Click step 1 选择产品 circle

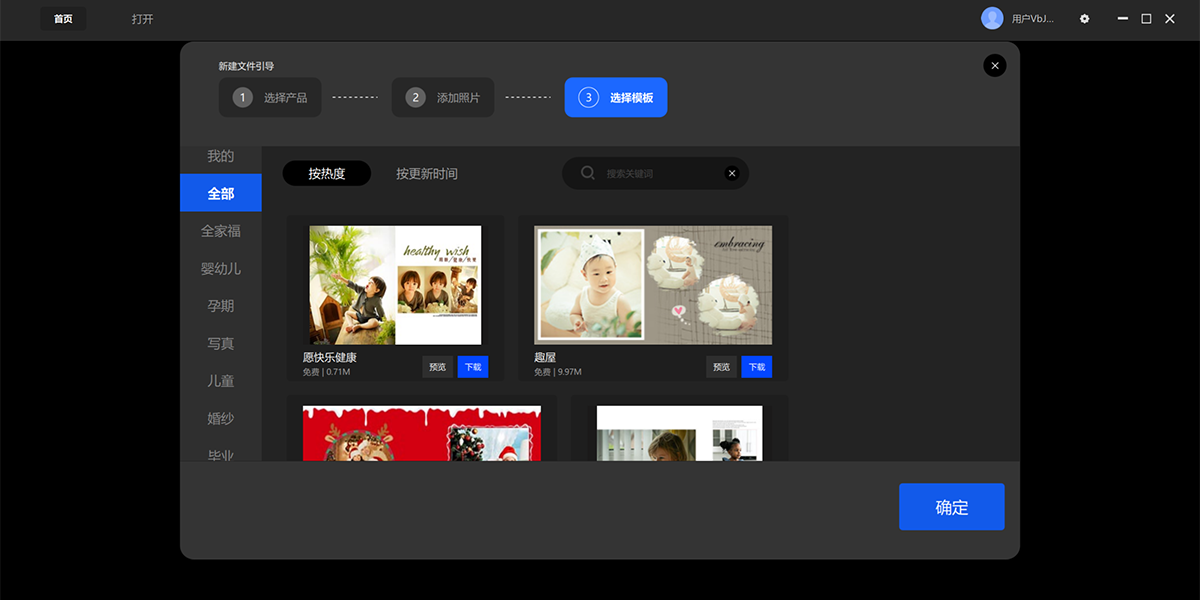[x=243, y=98]
